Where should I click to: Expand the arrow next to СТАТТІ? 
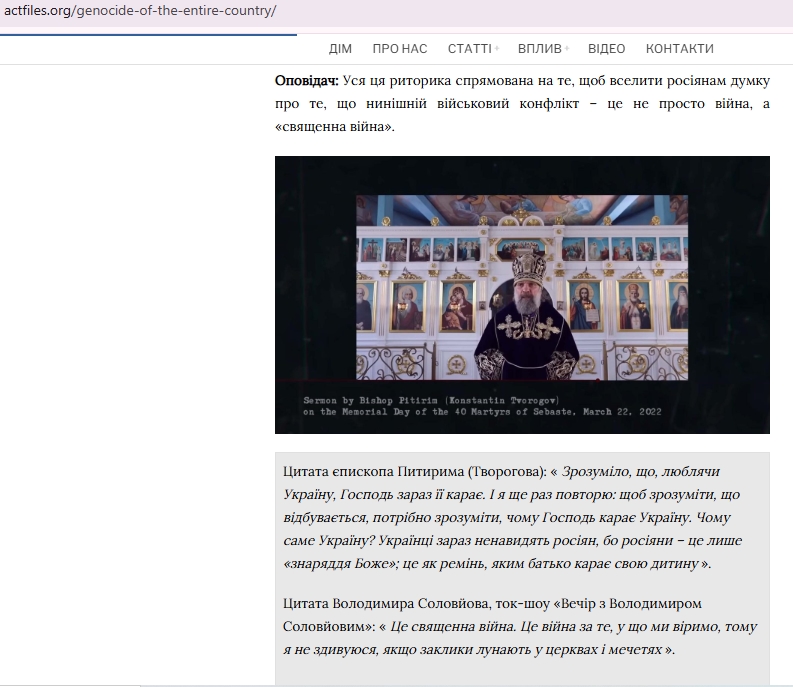tap(495, 49)
